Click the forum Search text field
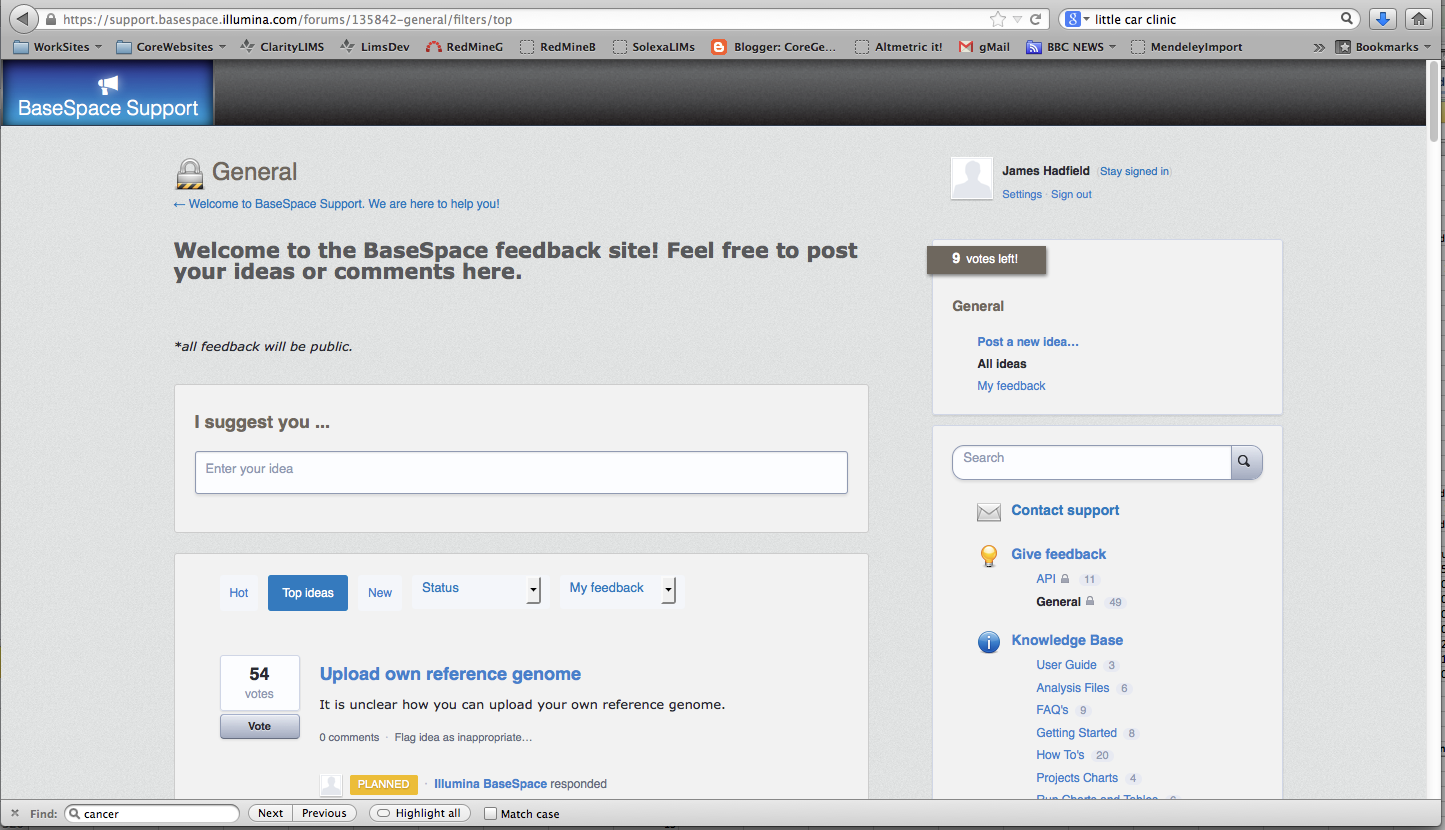1445x830 pixels. [1091, 462]
